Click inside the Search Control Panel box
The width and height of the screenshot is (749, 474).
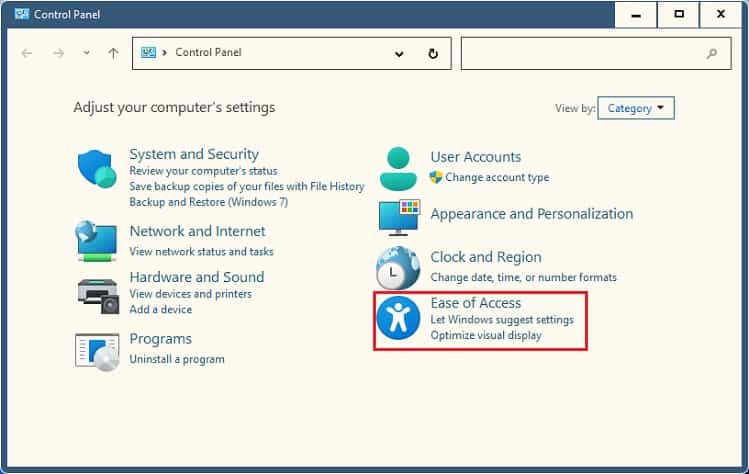[x=596, y=54]
